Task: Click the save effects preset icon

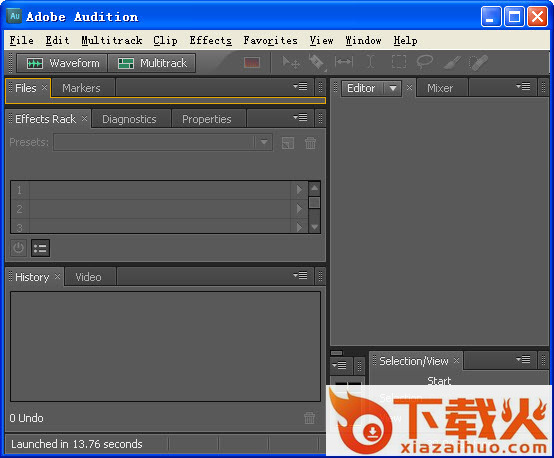Action: [288, 143]
